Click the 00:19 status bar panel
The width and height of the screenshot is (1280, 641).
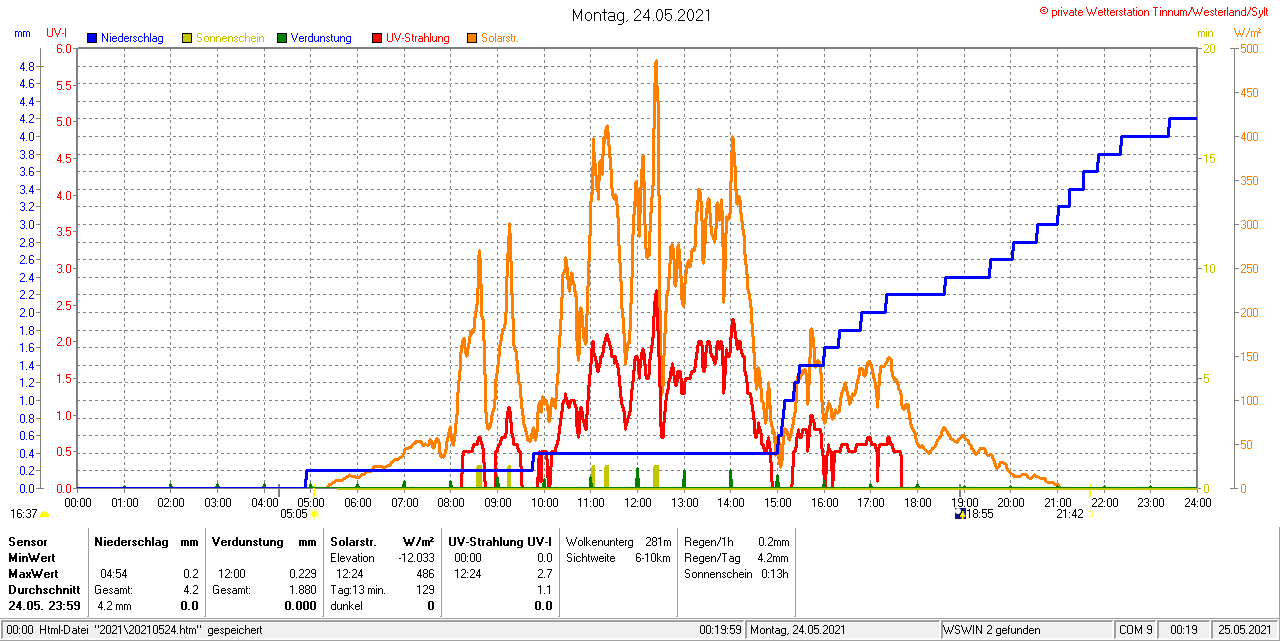(x=1184, y=630)
